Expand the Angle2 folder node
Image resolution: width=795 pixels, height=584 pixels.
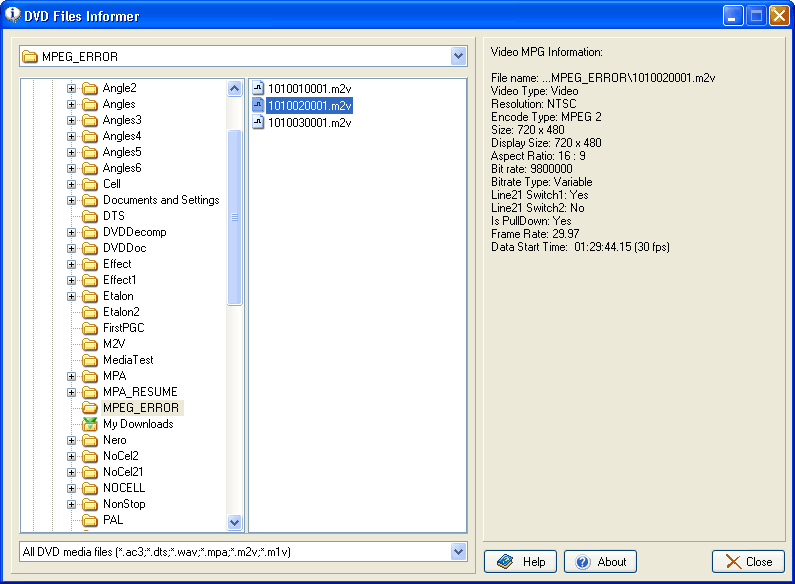pos(72,88)
